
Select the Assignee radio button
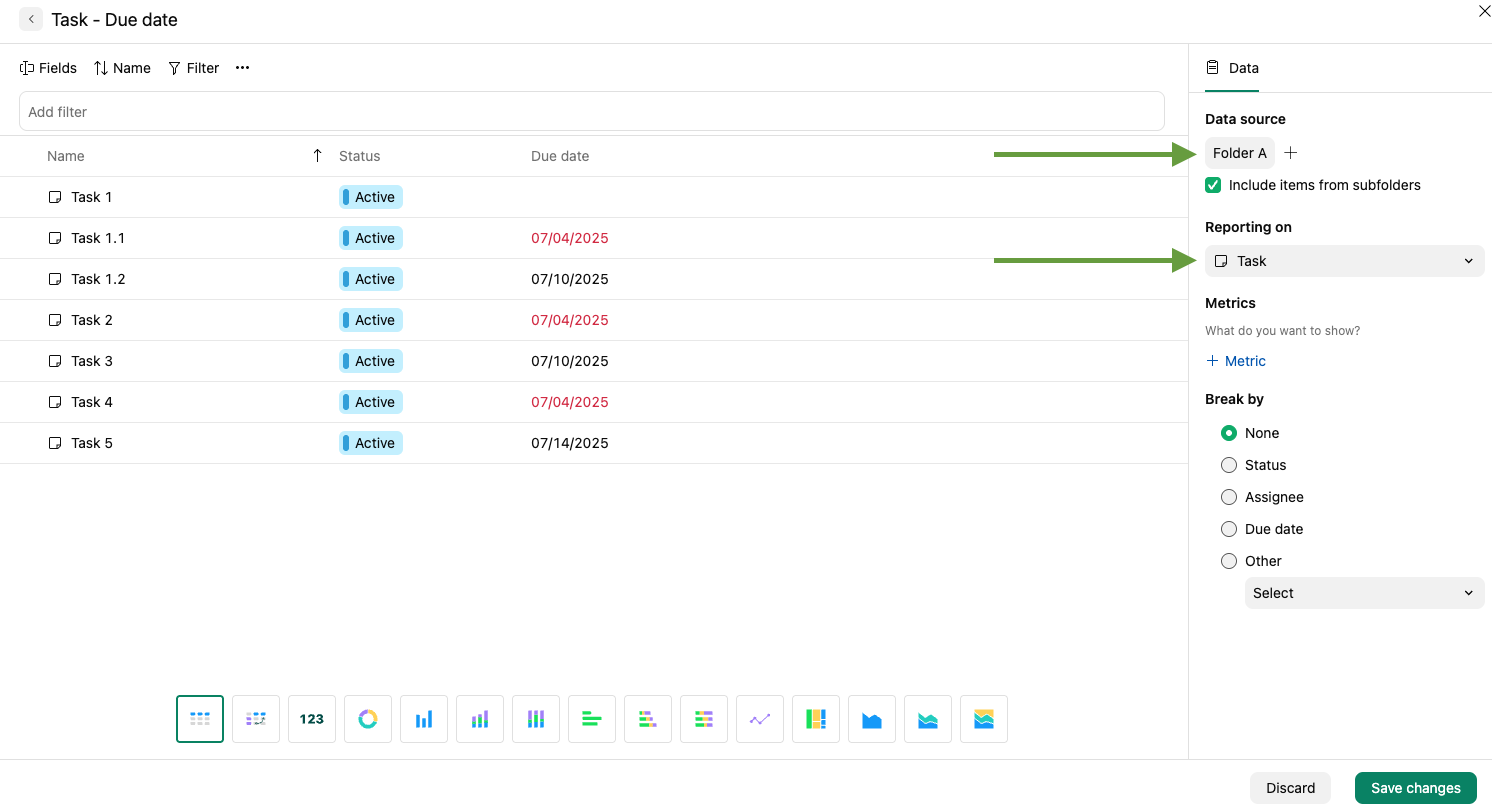[x=1229, y=497]
